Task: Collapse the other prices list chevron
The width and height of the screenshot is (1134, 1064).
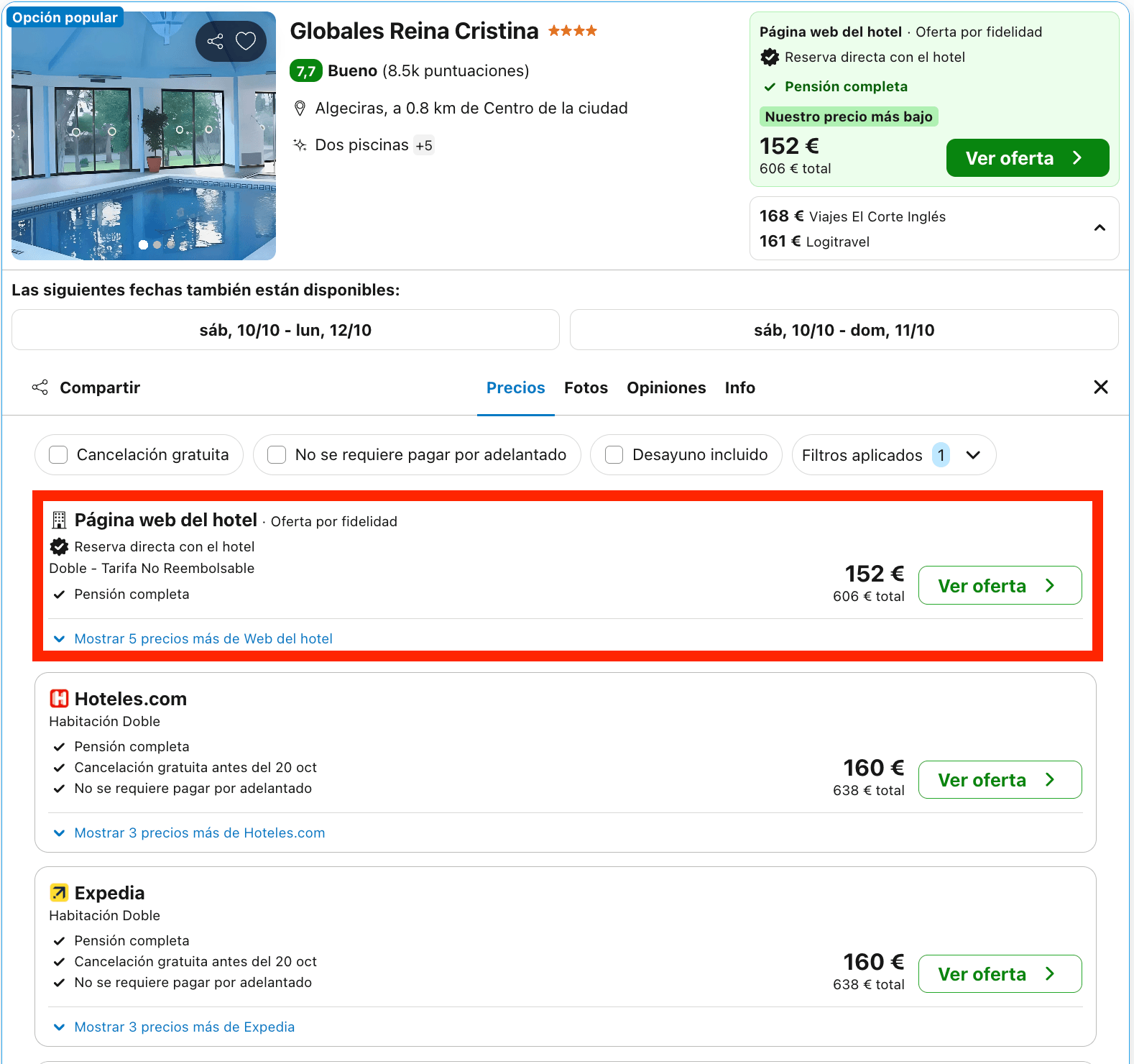Action: pyautogui.click(x=1100, y=228)
